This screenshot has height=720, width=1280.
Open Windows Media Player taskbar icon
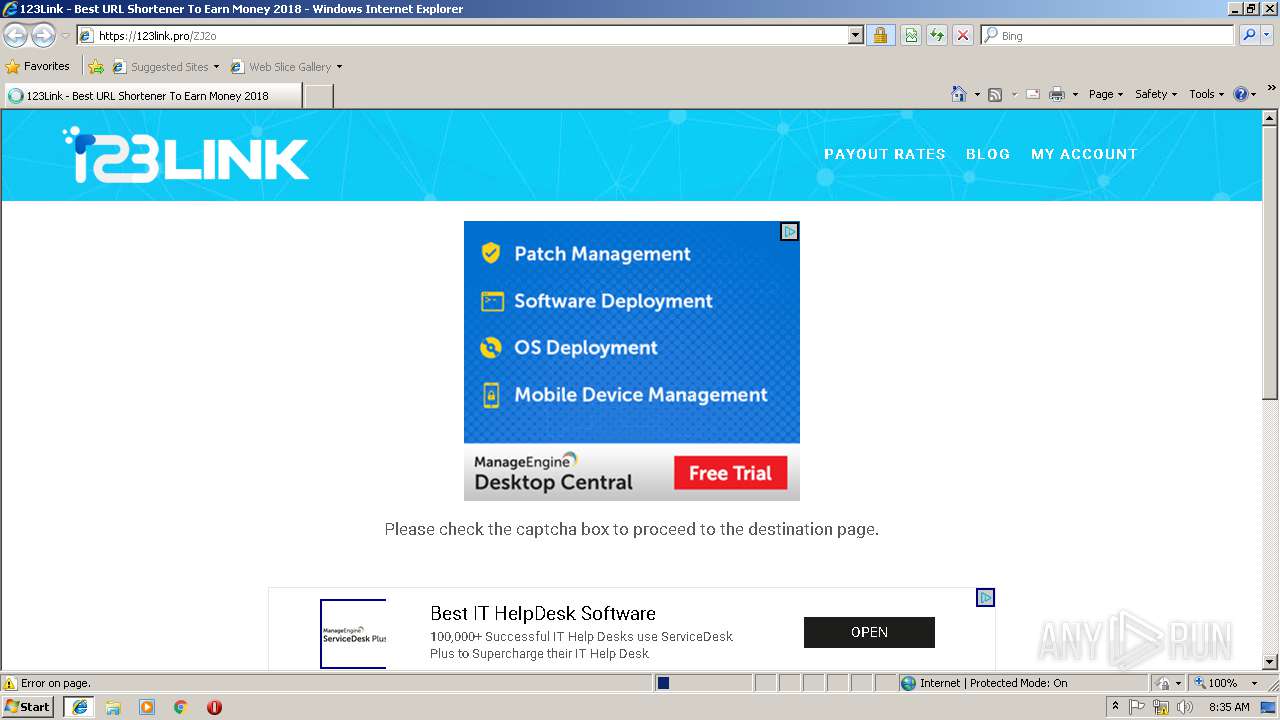pyautogui.click(x=147, y=707)
